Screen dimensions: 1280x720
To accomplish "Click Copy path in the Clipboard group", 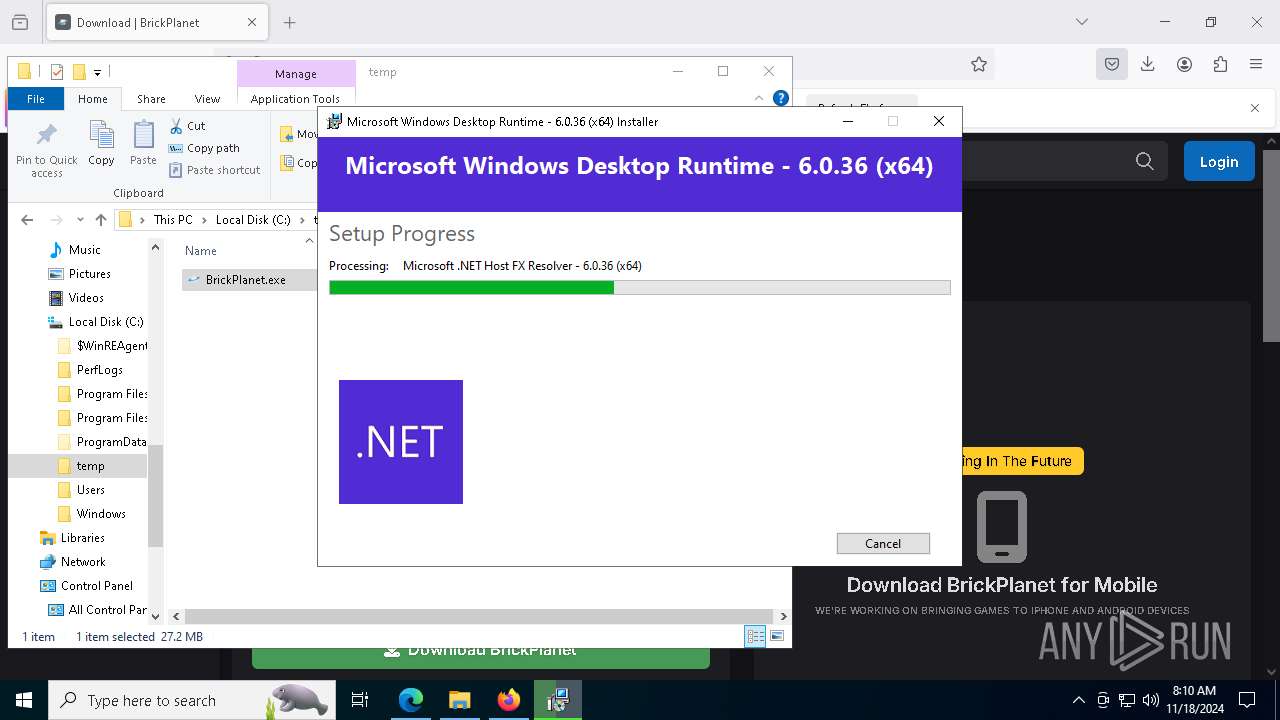I will 204,148.
